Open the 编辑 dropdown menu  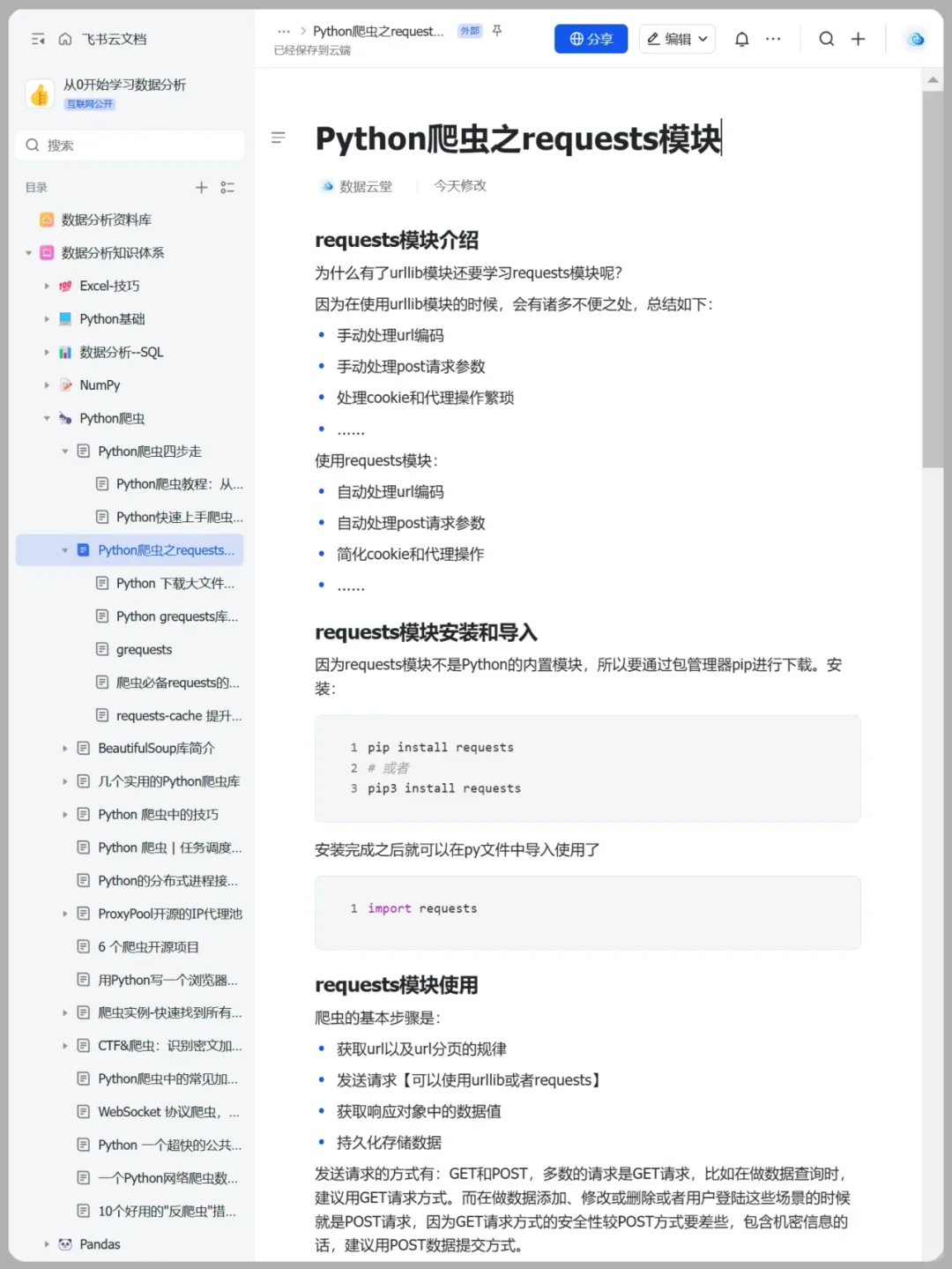(x=677, y=39)
